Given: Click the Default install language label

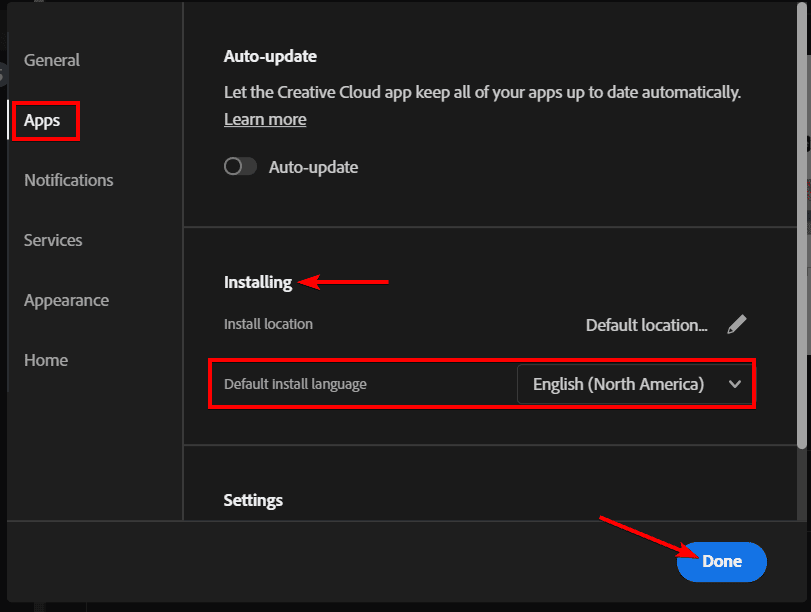Looking at the screenshot, I should point(295,384).
